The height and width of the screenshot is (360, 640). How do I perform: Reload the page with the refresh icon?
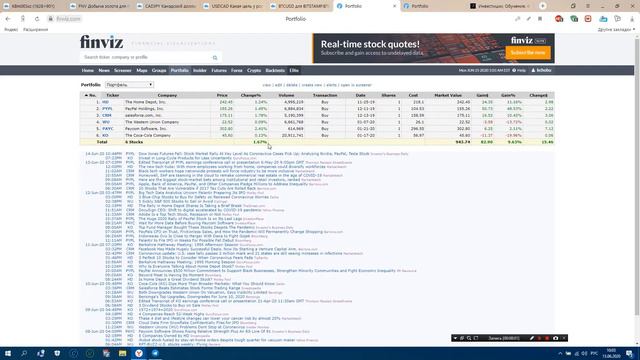coord(37,19)
